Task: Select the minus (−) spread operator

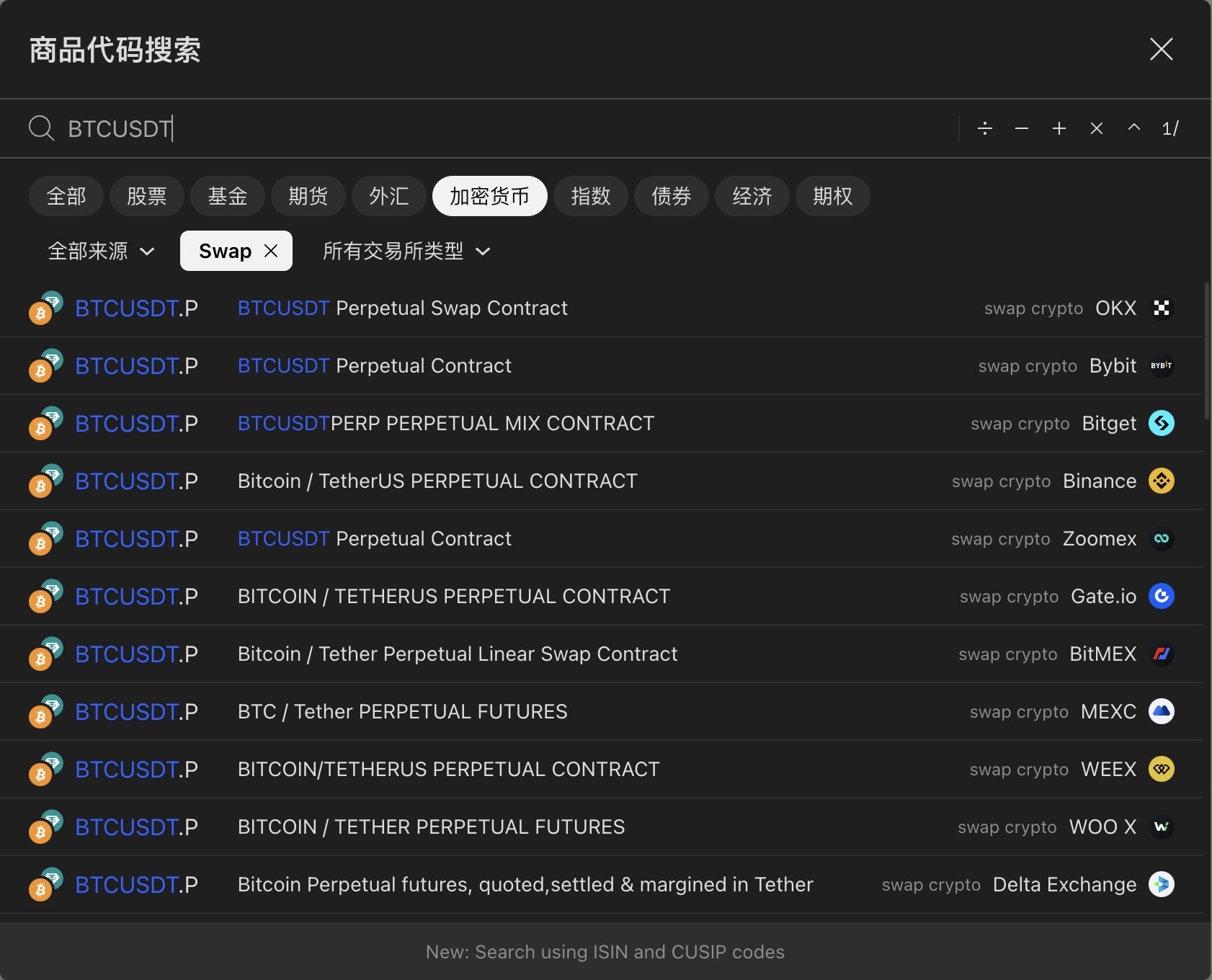Action: [x=1022, y=128]
